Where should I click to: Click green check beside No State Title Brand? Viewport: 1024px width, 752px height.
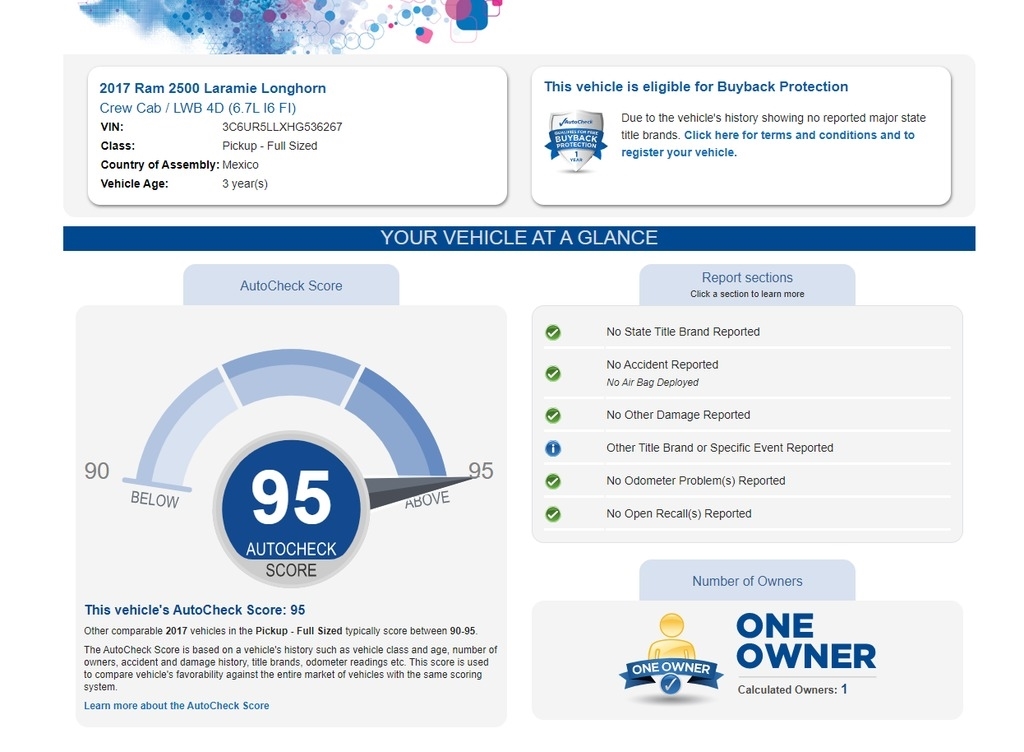click(x=553, y=332)
